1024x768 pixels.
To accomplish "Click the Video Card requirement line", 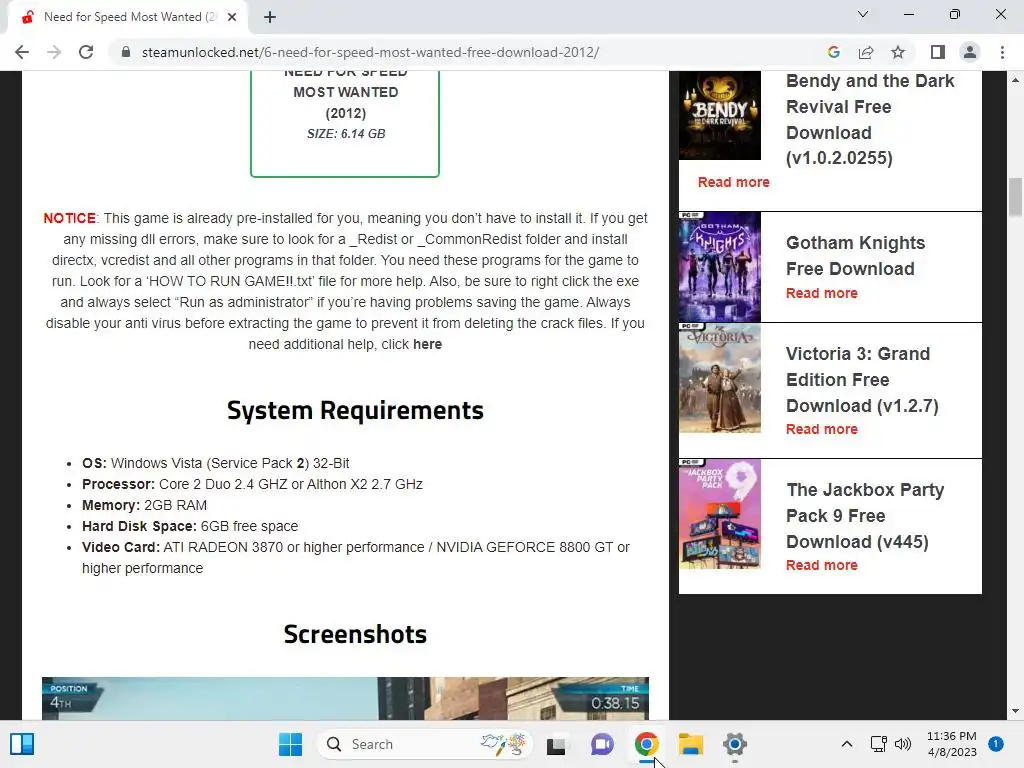I will 356,558.
